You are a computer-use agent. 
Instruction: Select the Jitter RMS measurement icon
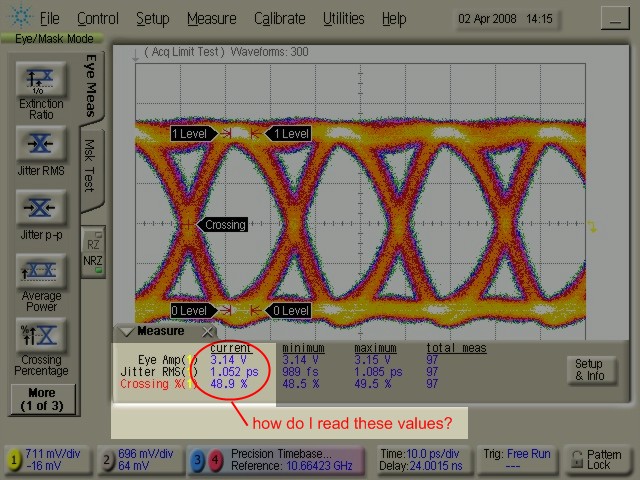click(x=41, y=144)
